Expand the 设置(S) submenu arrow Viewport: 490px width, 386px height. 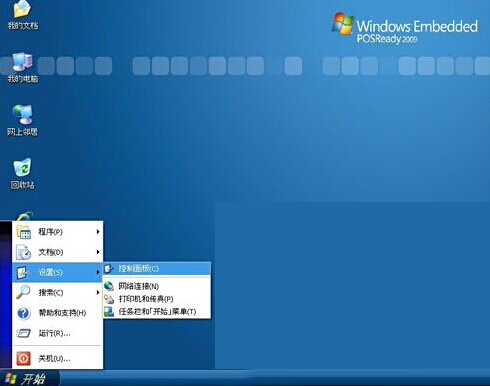[98, 272]
